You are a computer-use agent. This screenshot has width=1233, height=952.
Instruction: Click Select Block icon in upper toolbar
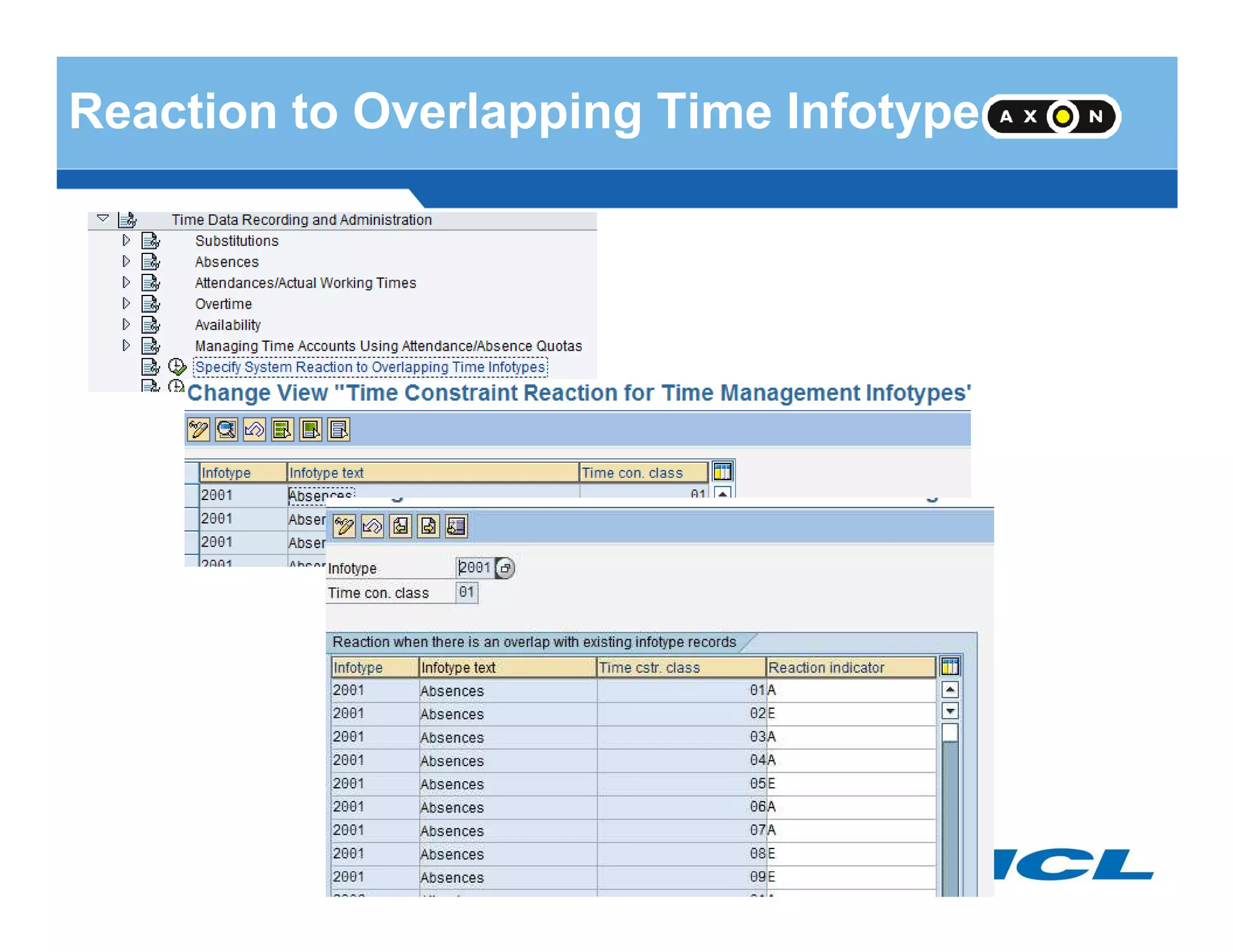(x=311, y=430)
